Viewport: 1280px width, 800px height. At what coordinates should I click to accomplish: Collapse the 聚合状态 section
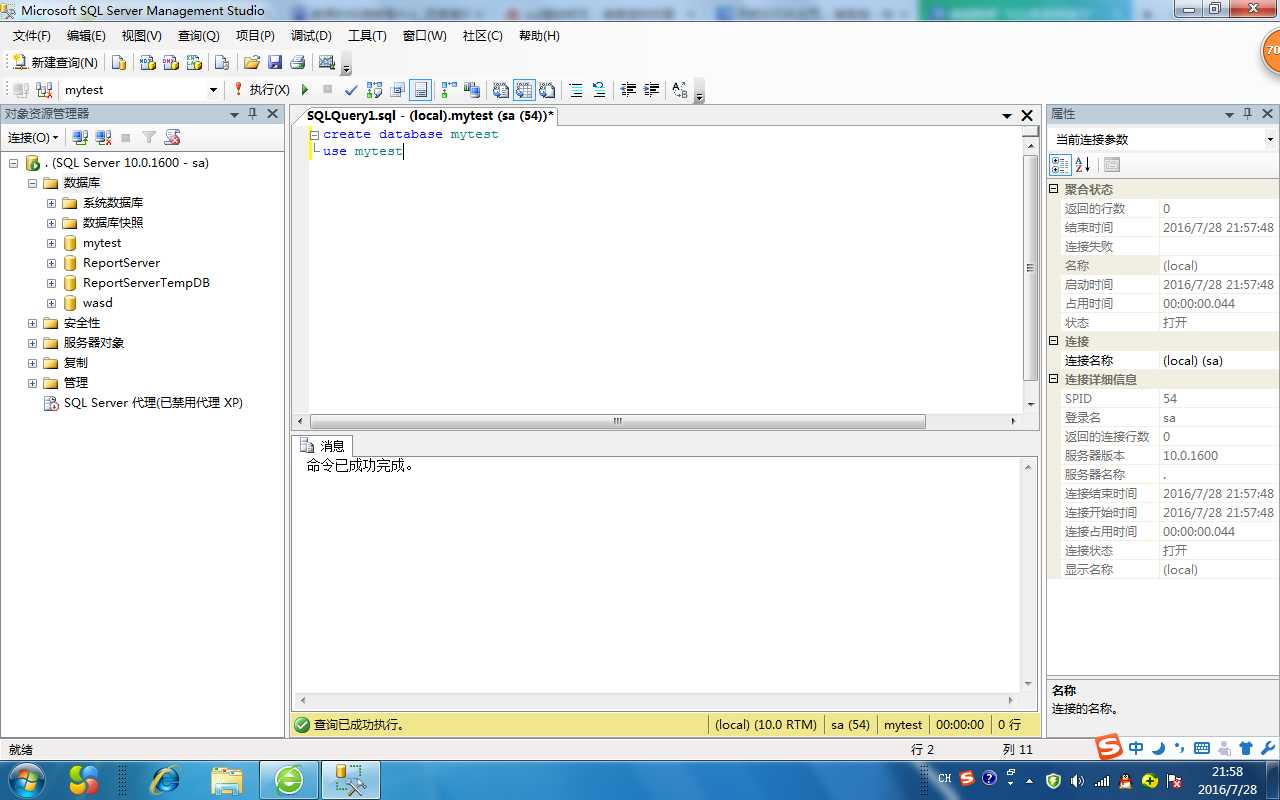1054,189
